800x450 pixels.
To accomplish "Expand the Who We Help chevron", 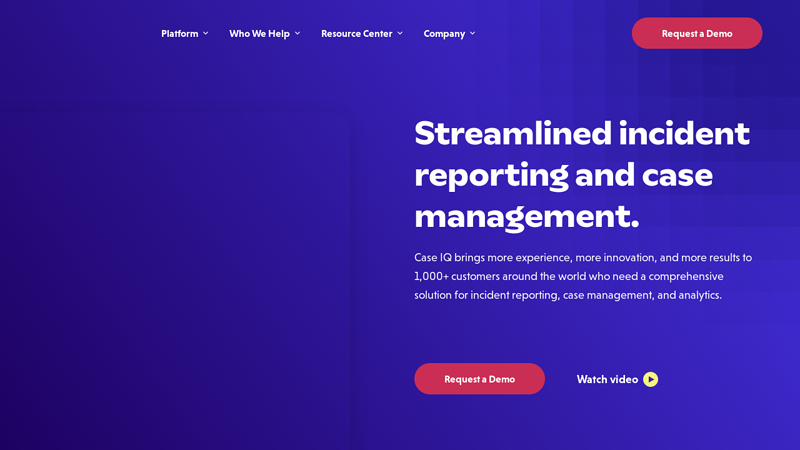I will [297, 34].
